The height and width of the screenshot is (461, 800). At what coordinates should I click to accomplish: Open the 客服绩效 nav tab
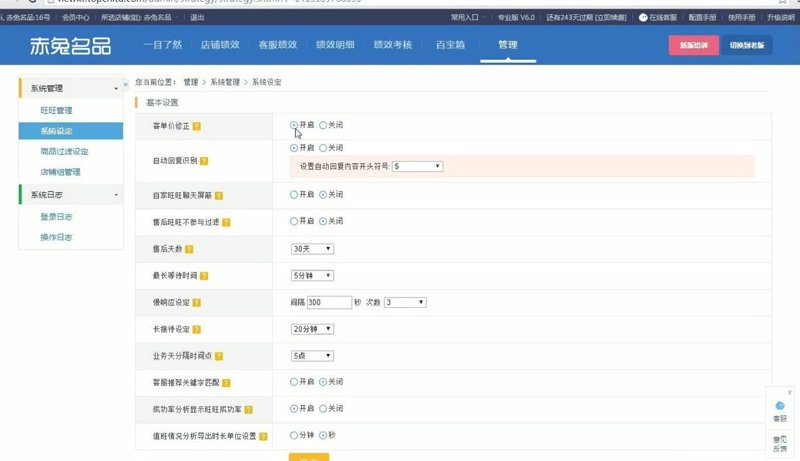pos(278,45)
